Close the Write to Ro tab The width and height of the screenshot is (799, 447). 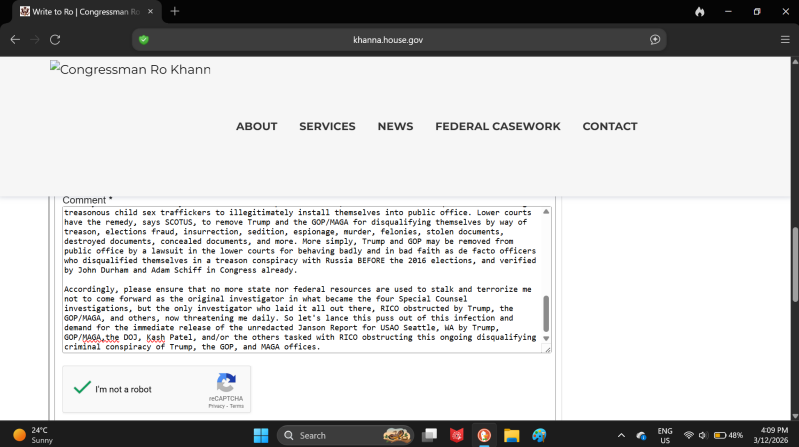(x=150, y=11)
